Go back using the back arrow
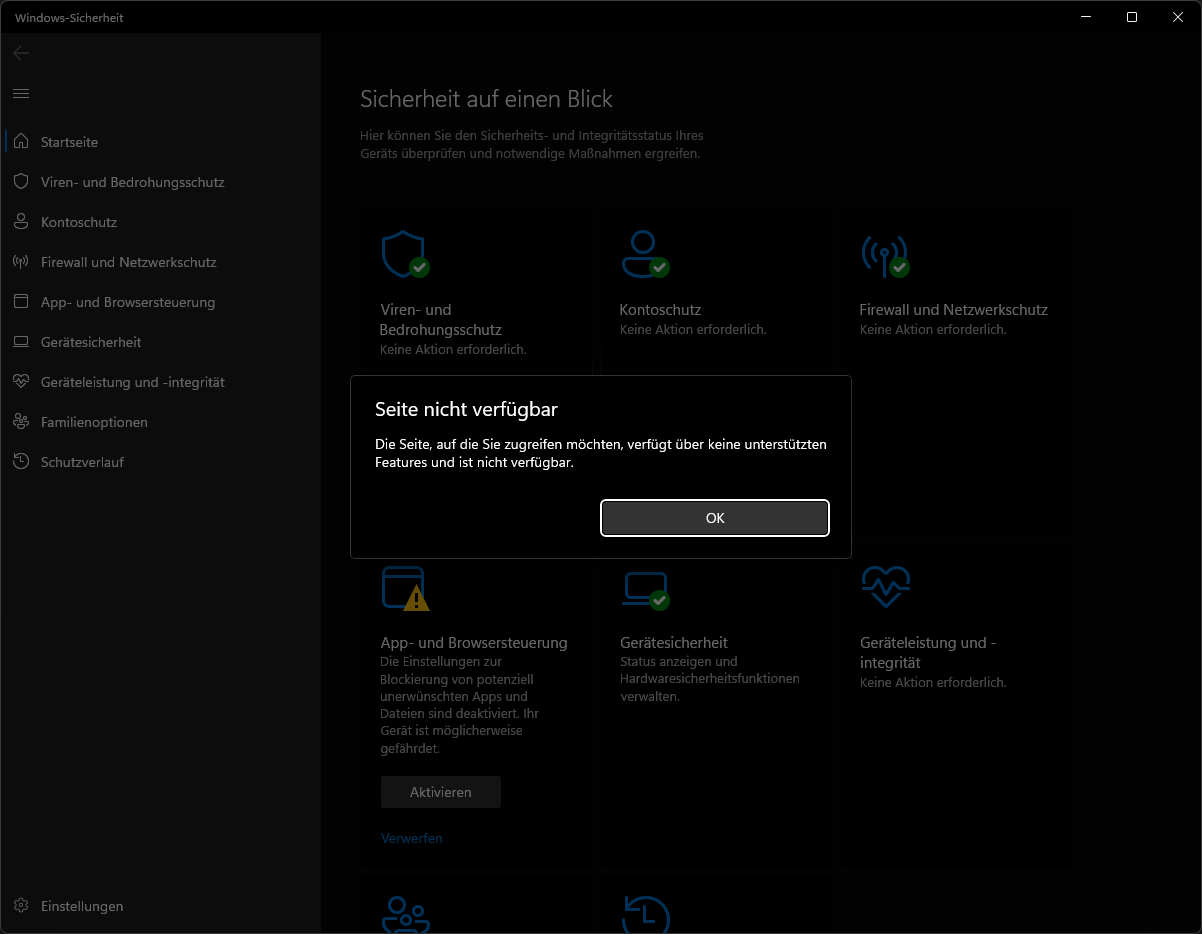This screenshot has height=934, width=1202. 21,53
